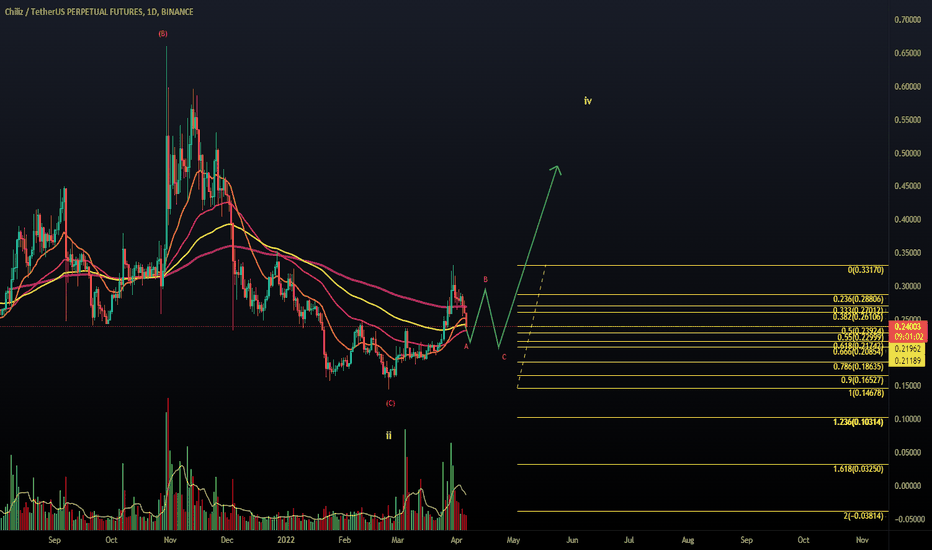Click the 0.15000 price axis value
The image size is (932, 550).
908,385
